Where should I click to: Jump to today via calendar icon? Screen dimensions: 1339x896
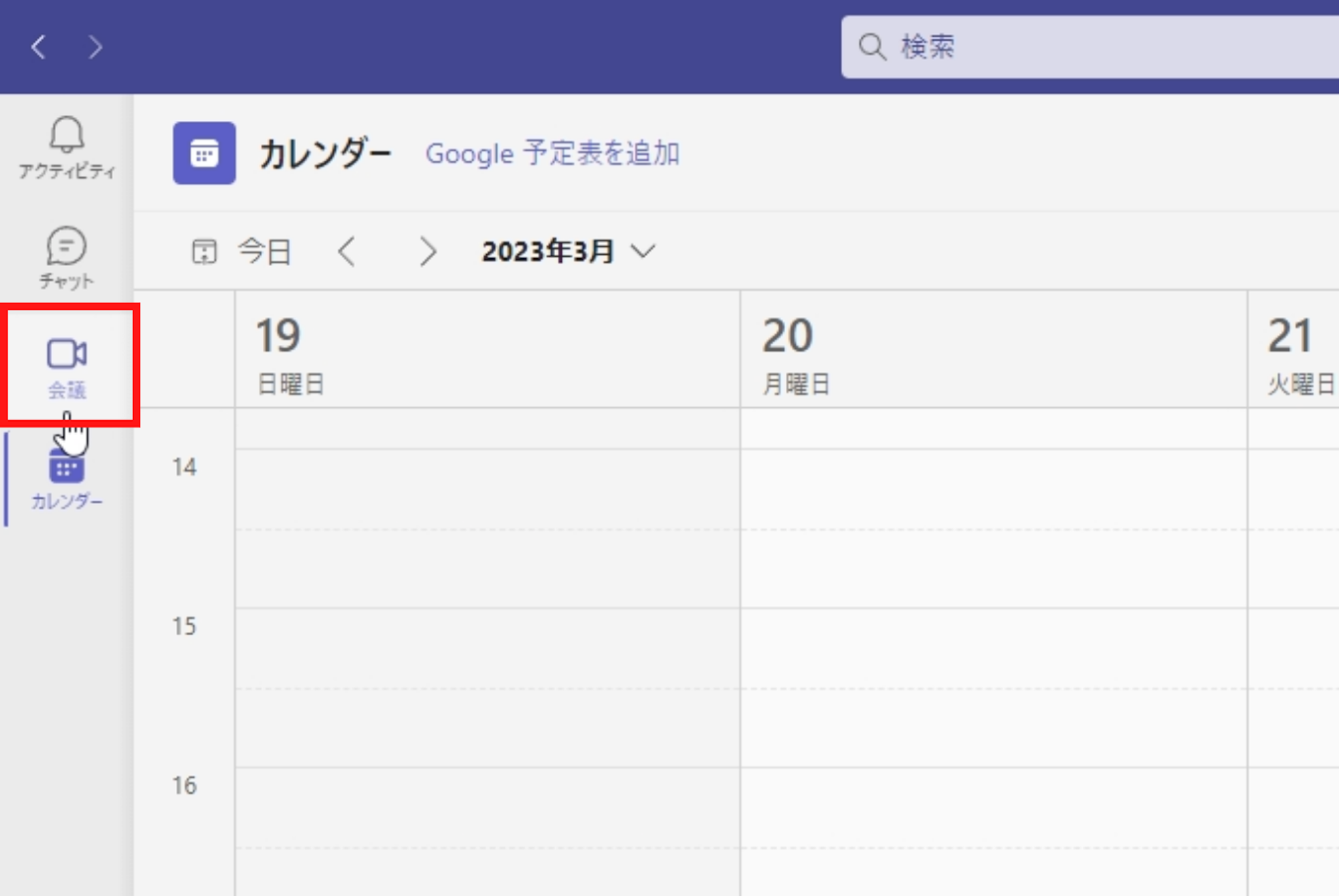pos(204,252)
